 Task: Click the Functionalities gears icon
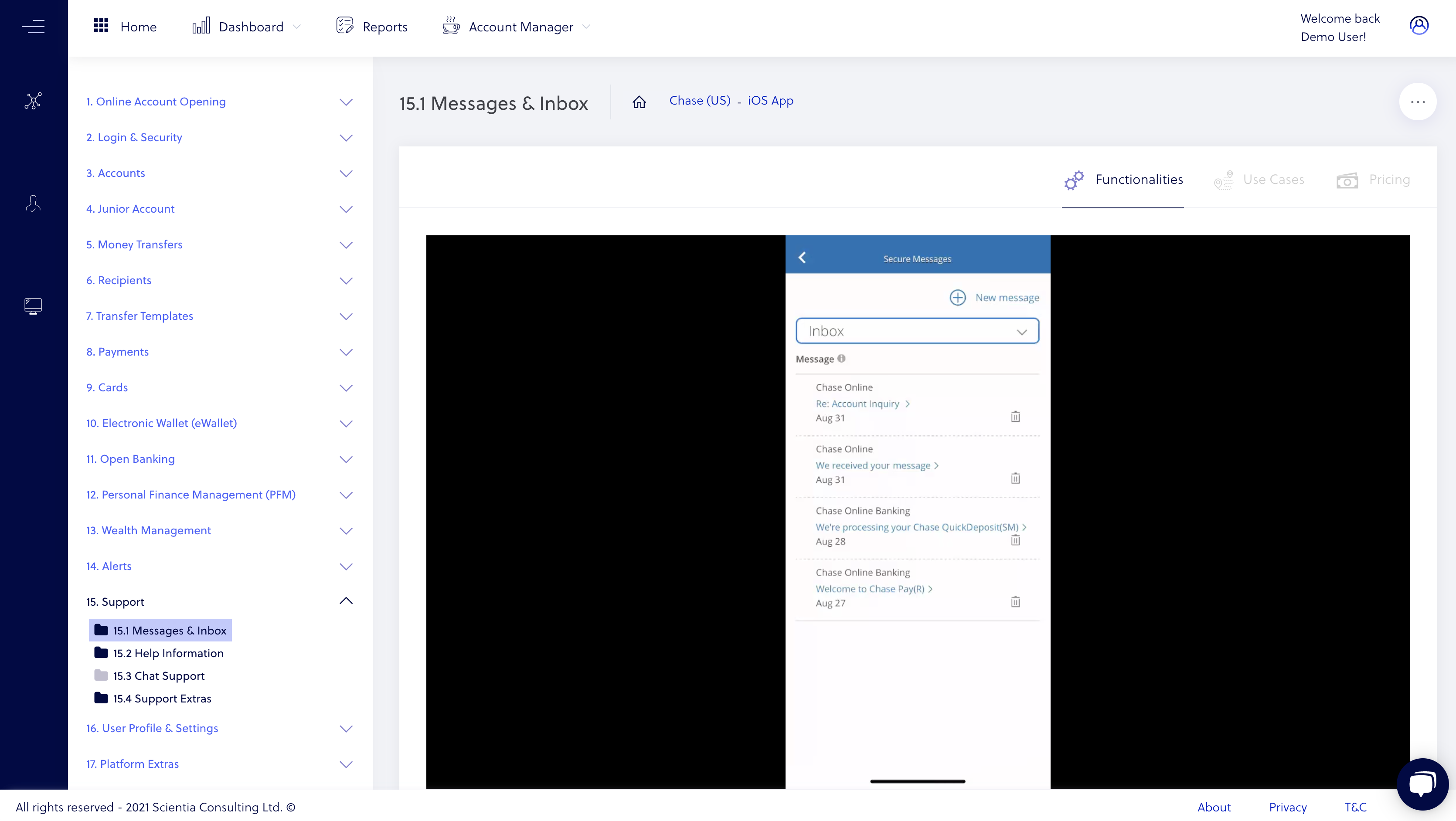(x=1075, y=180)
